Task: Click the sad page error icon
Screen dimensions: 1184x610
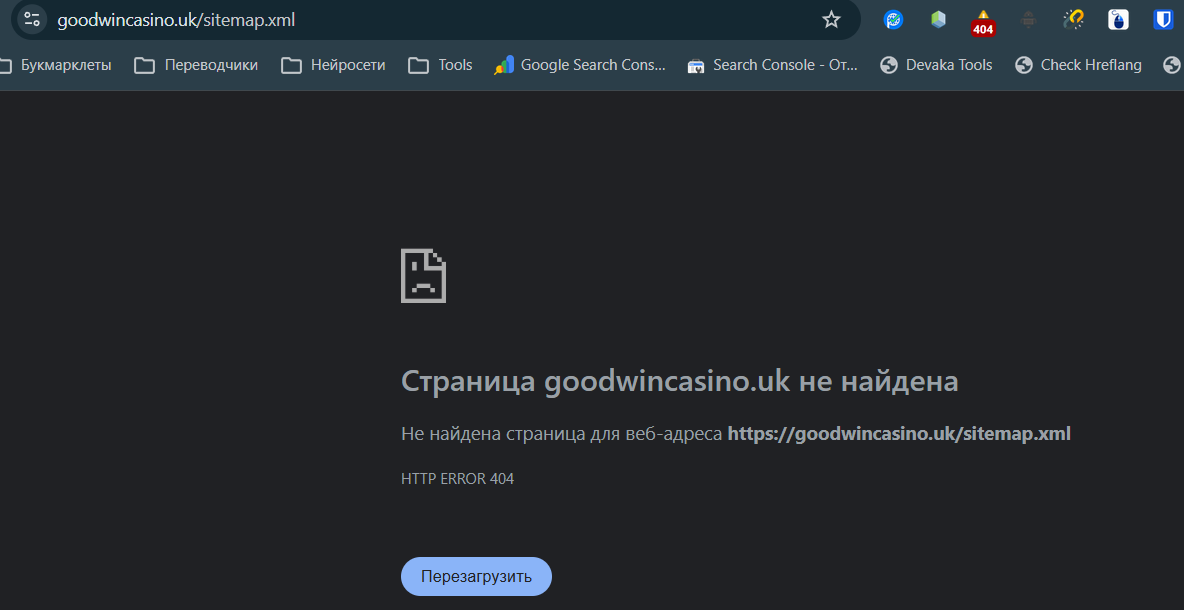Action: pyautogui.click(x=424, y=276)
